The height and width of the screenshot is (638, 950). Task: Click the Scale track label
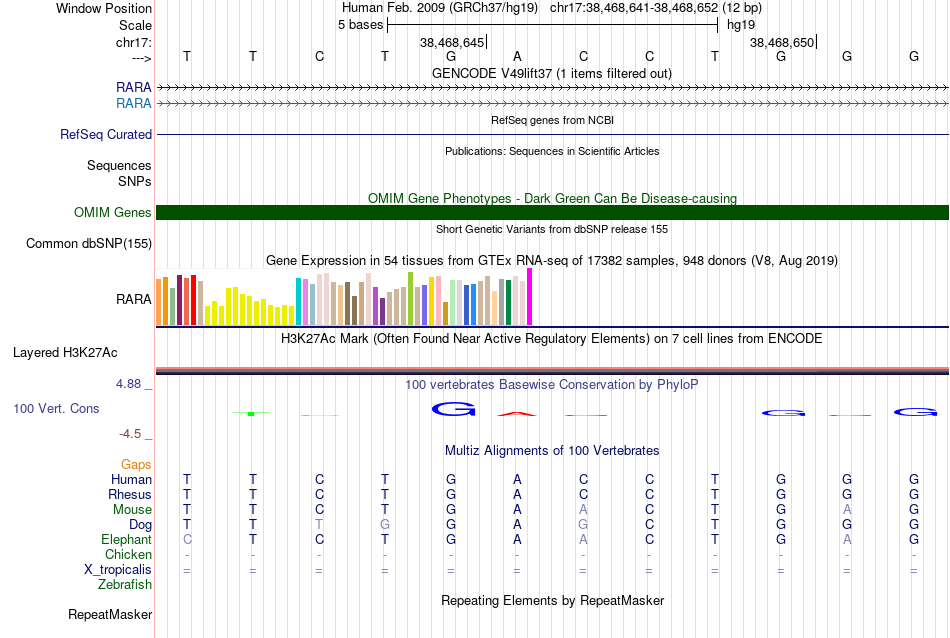click(135, 25)
